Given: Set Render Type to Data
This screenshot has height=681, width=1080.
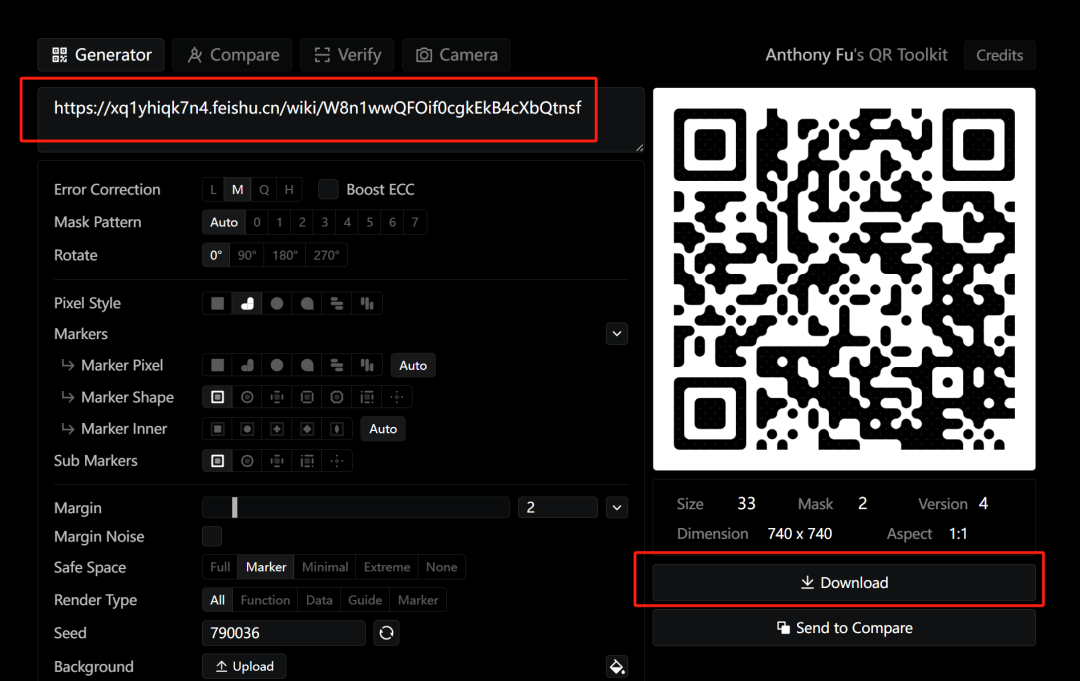Looking at the screenshot, I should [319, 600].
